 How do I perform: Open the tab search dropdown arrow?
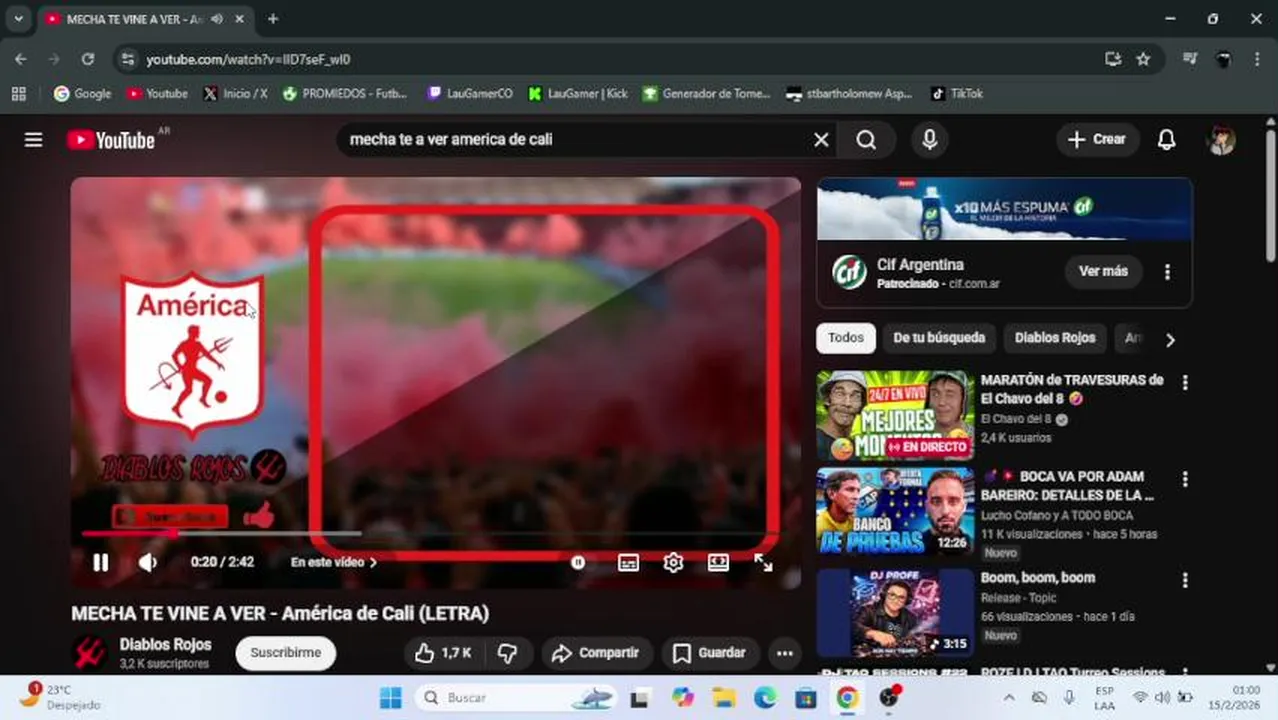pos(18,19)
